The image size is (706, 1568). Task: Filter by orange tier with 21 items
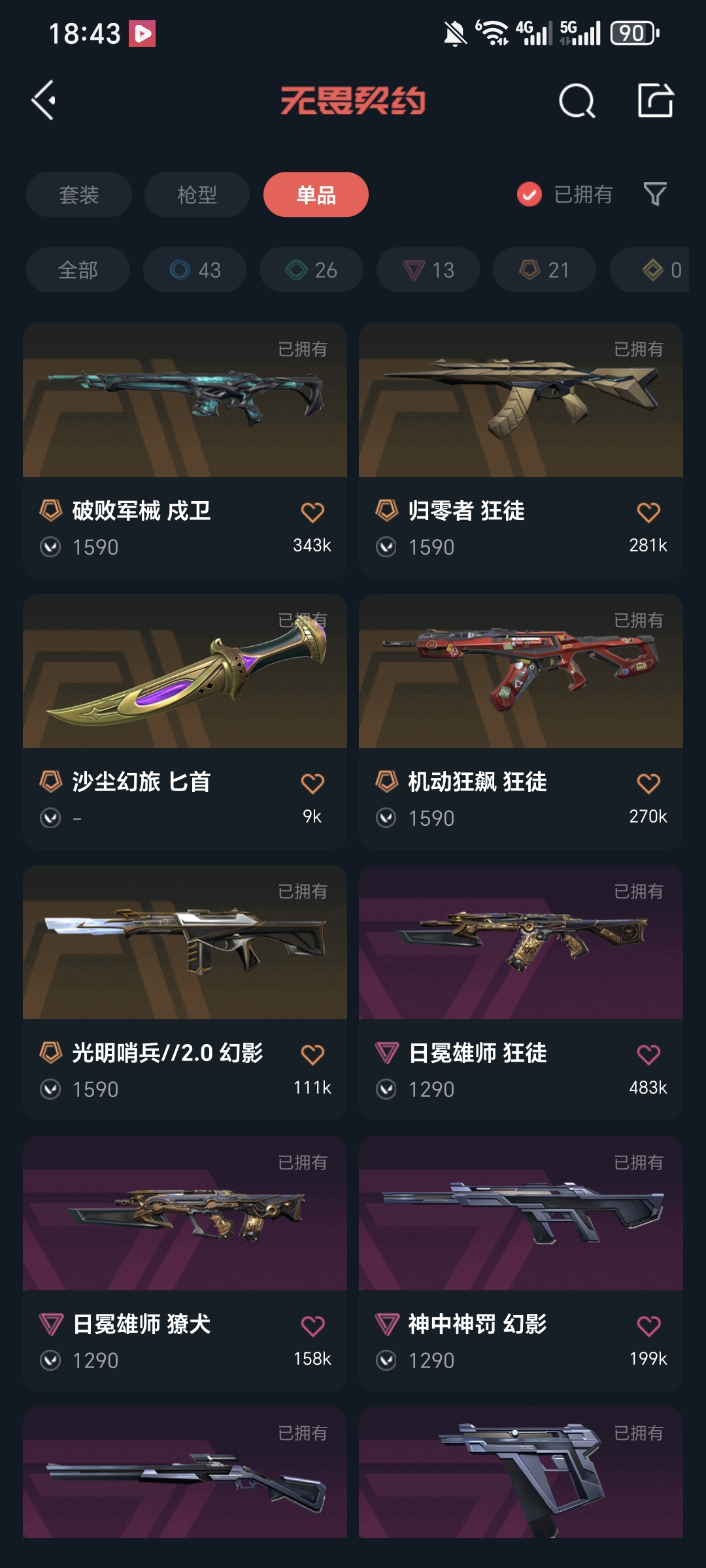pyautogui.click(x=545, y=270)
